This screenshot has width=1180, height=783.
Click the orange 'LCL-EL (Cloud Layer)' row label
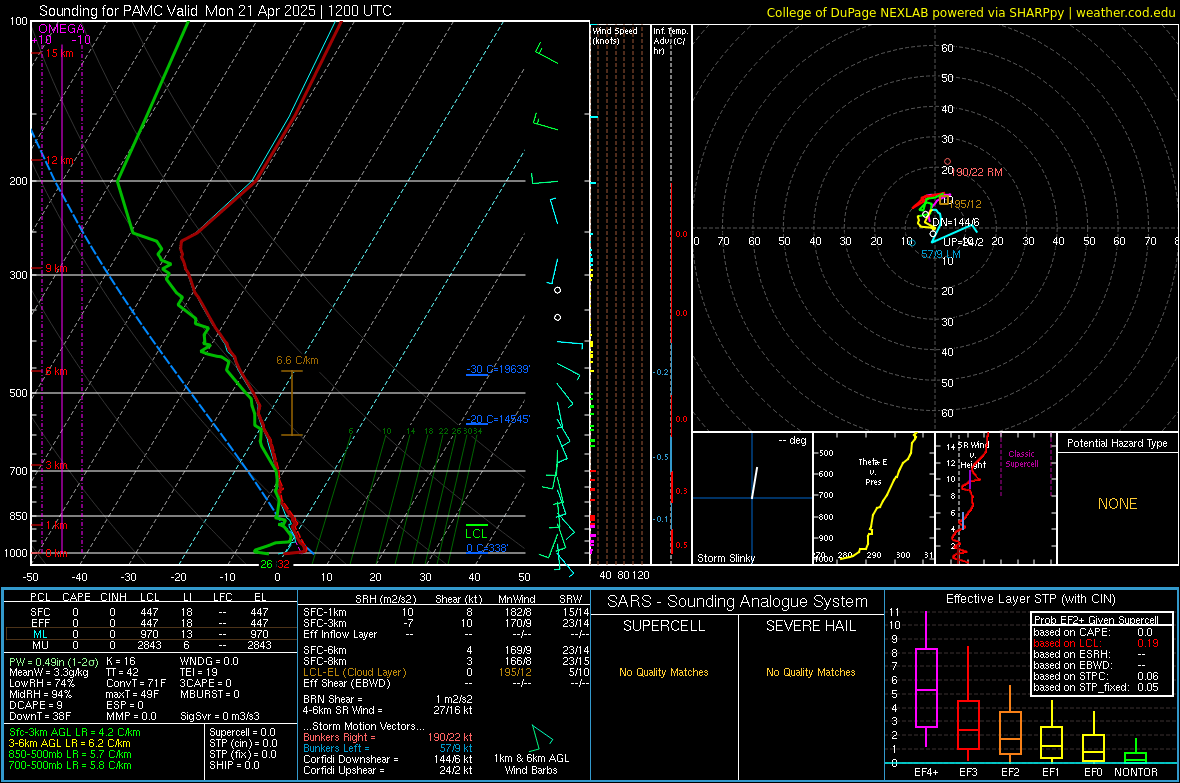point(354,672)
